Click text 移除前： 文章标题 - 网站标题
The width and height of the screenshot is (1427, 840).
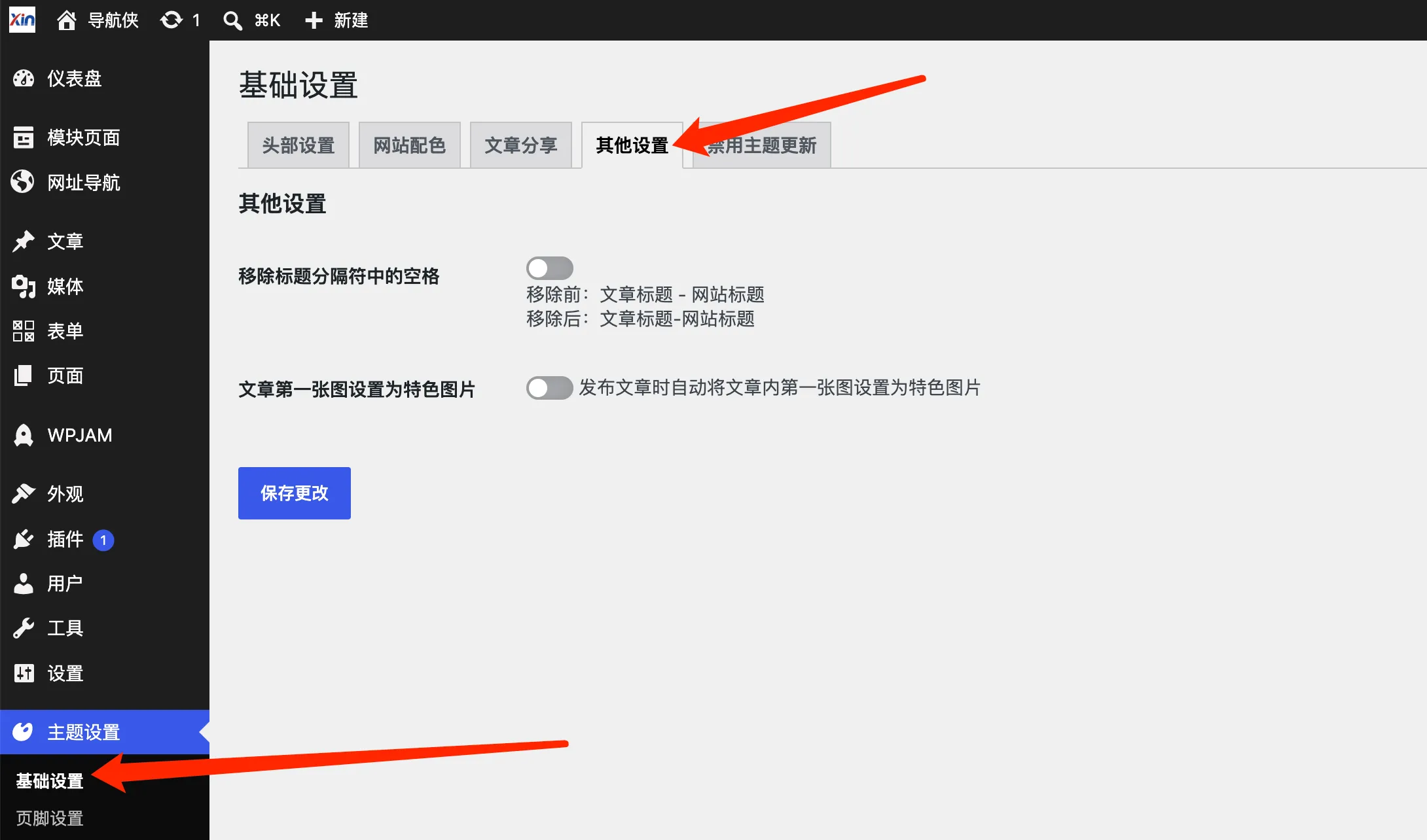(645, 294)
